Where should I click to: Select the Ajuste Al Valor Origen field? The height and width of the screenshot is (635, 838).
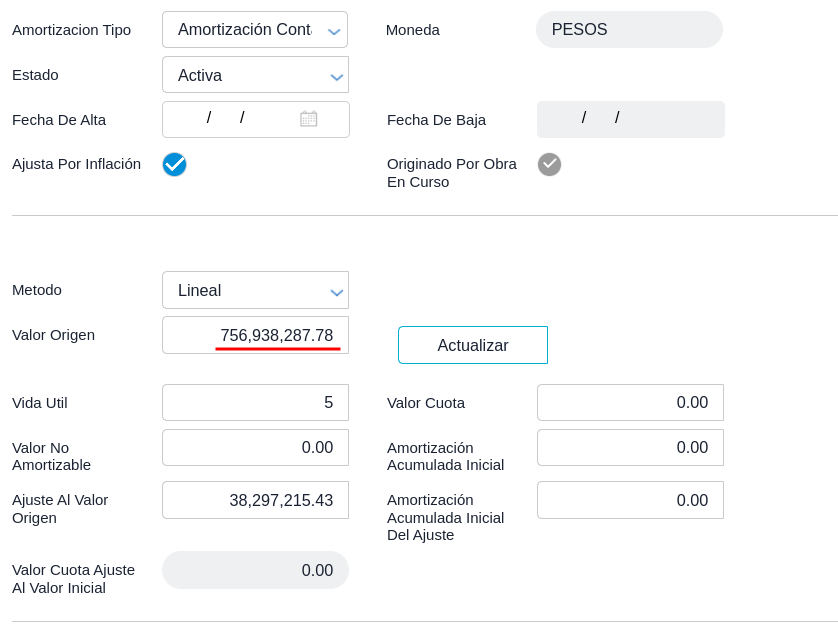pyautogui.click(x=255, y=500)
